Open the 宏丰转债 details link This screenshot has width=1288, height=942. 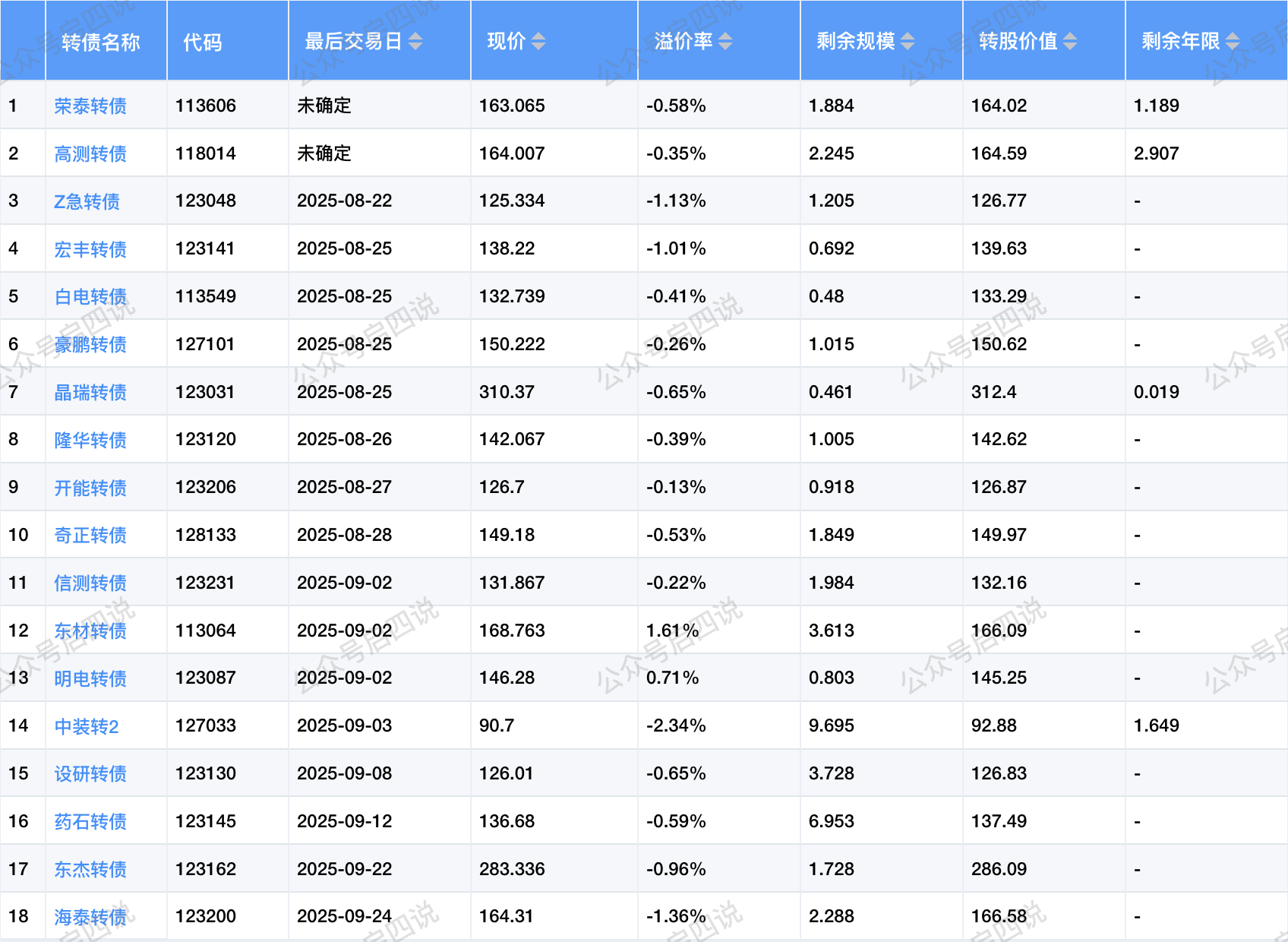point(90,249)
